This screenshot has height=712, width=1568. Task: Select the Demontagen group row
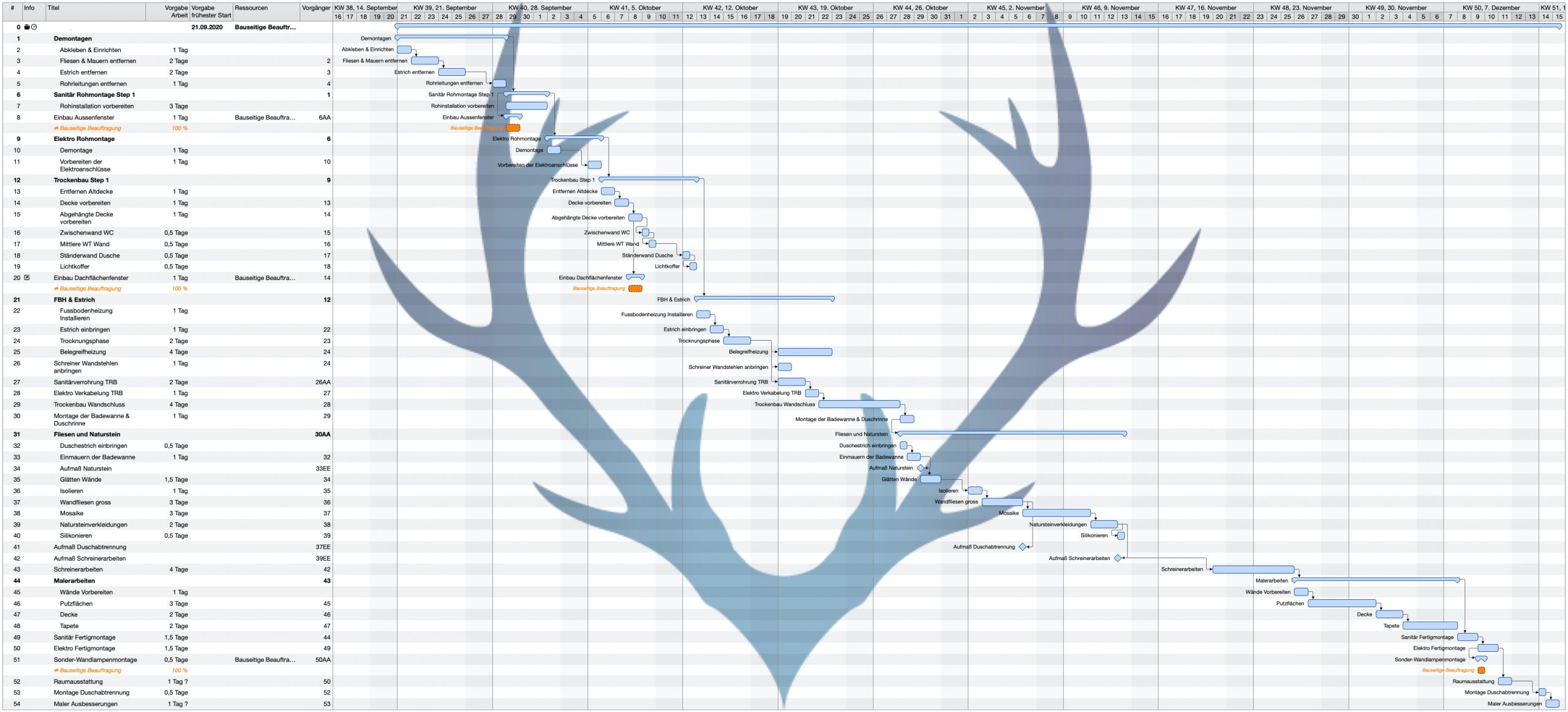pyautogui.click(x=73, y=39)
